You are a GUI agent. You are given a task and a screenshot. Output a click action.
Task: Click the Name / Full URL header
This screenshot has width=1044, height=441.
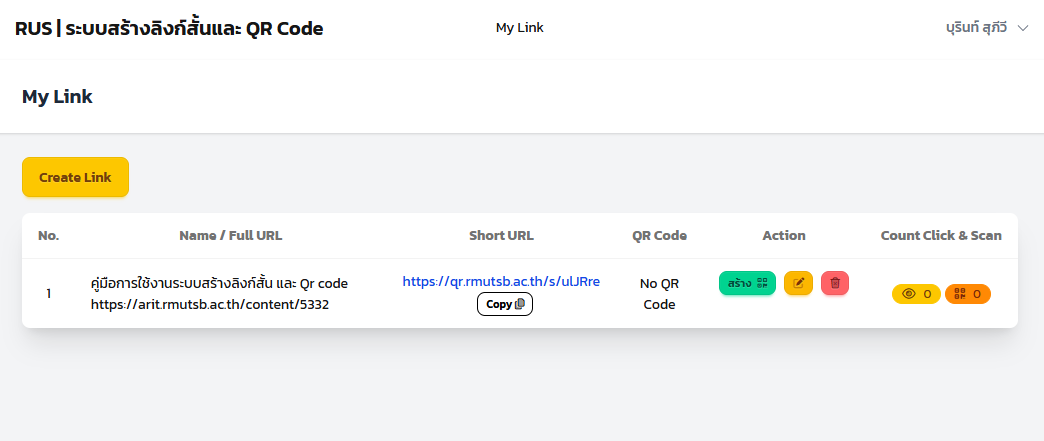[x=230, y=235]
